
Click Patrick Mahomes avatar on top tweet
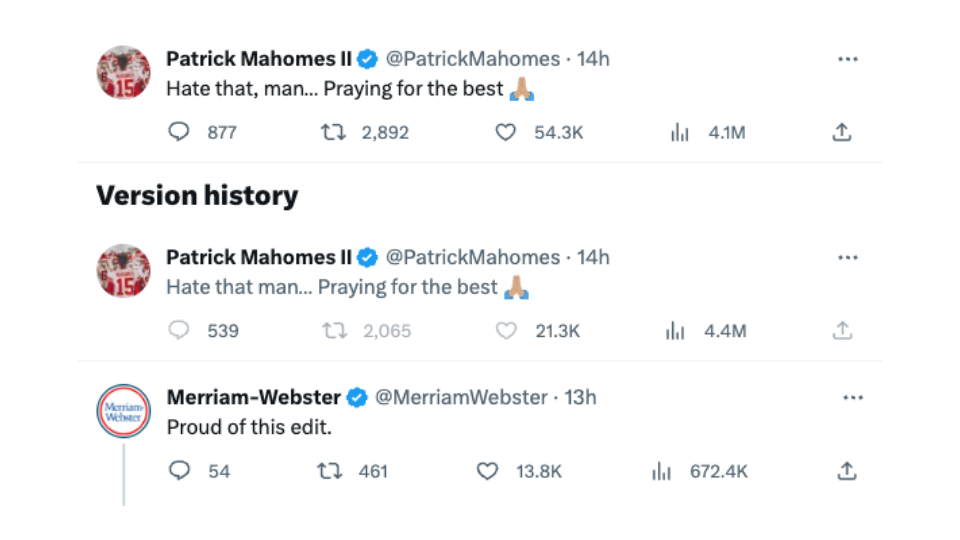pyautogui.click(x=124, y=72)
